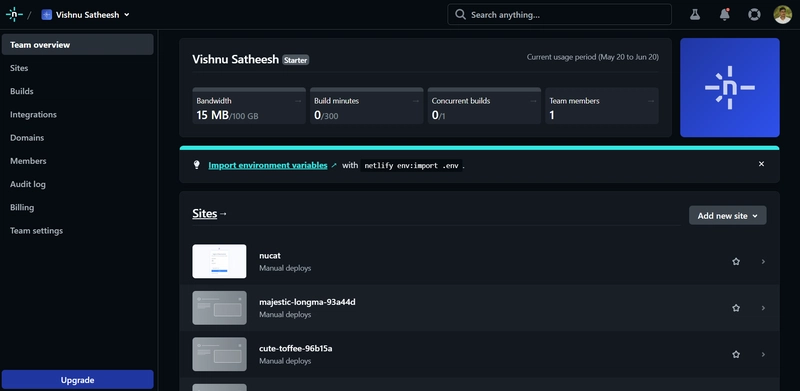Open the Vishnu Satheesh team switcher dropdown

(x=86, y=15)
